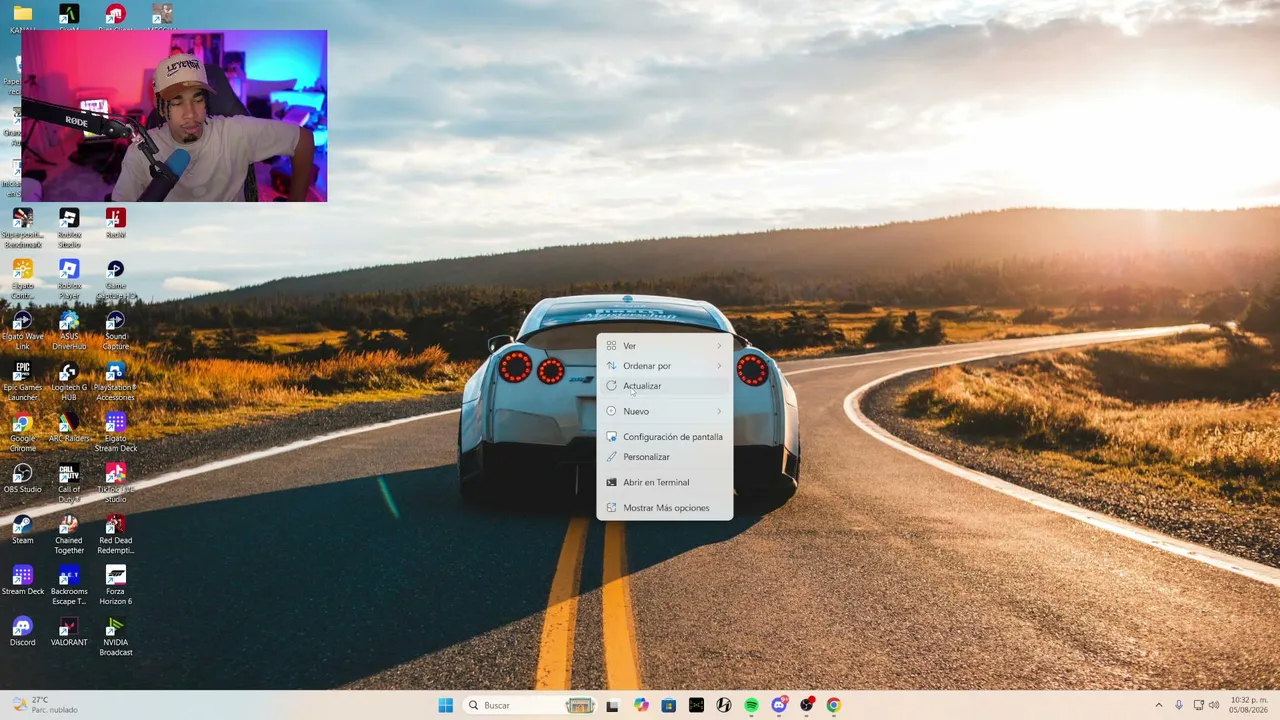Open Spotify from the taskbar

[x=751, y=705]
